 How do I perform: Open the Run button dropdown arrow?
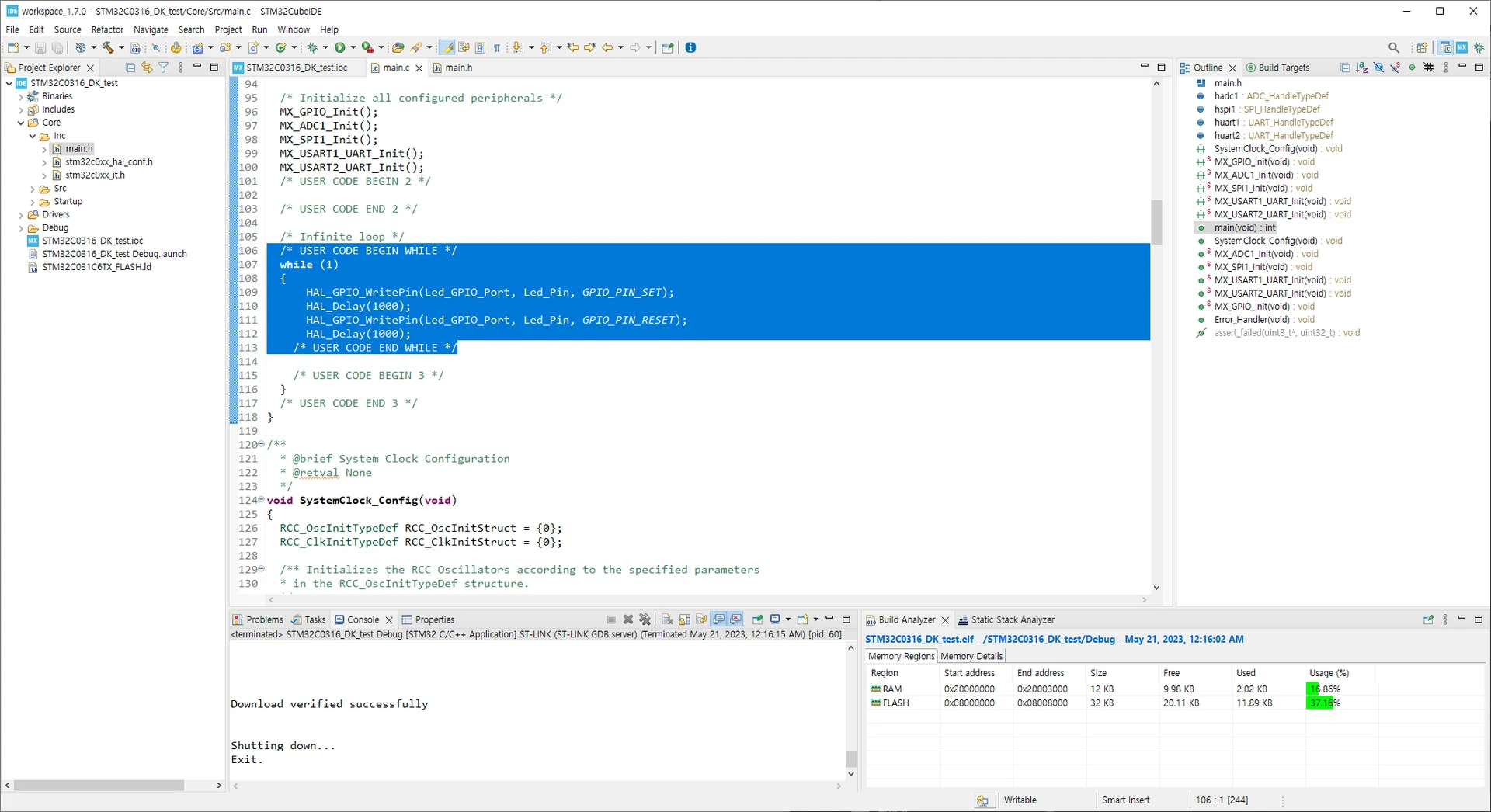[x=353, y=48]
